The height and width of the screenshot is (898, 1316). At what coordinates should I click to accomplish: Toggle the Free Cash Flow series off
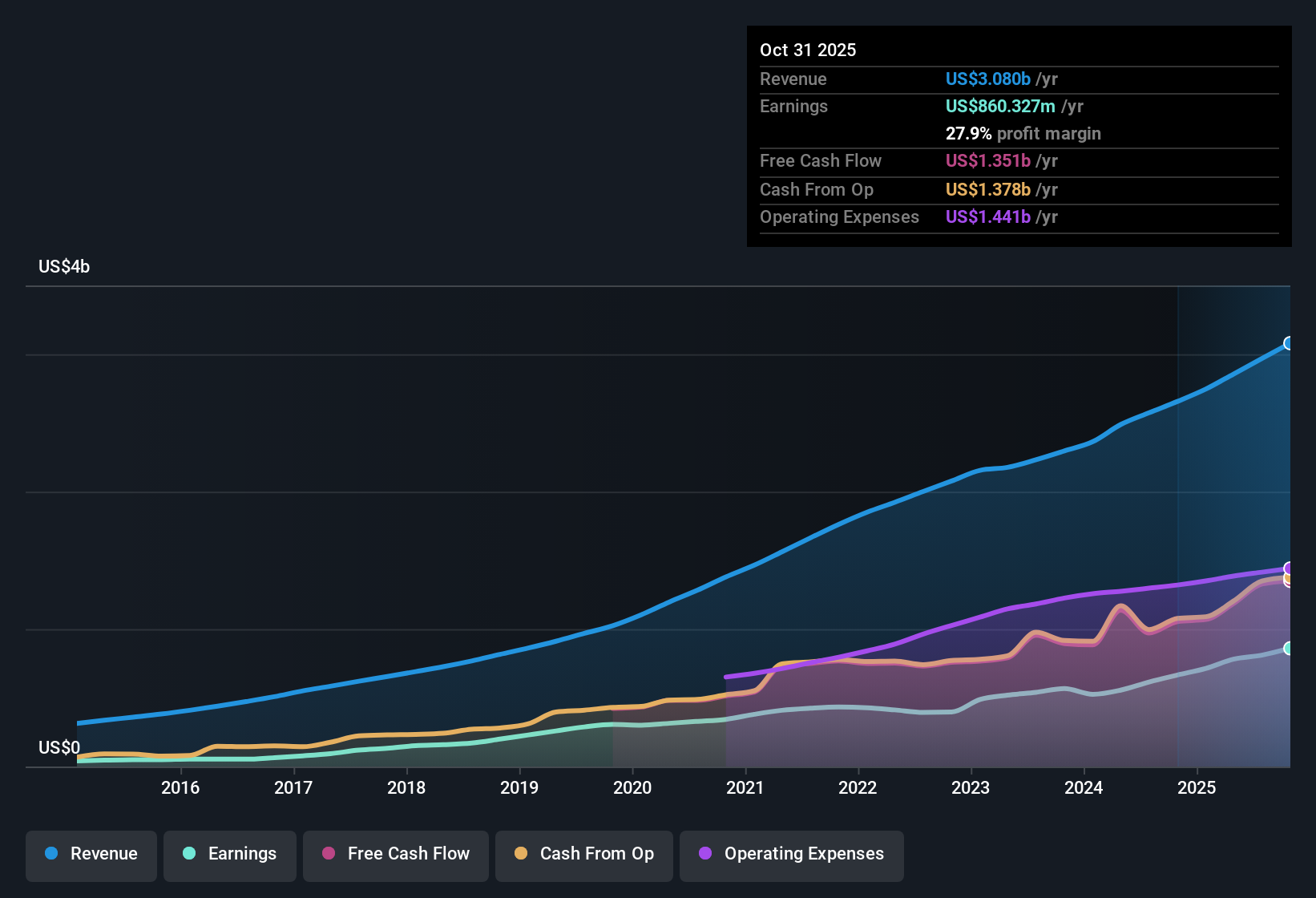395,854
